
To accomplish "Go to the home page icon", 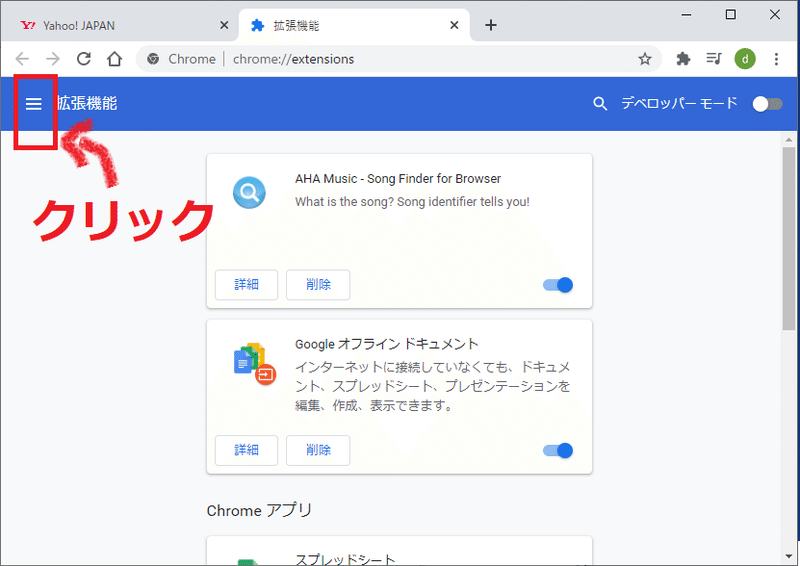I will click(114, 59).
